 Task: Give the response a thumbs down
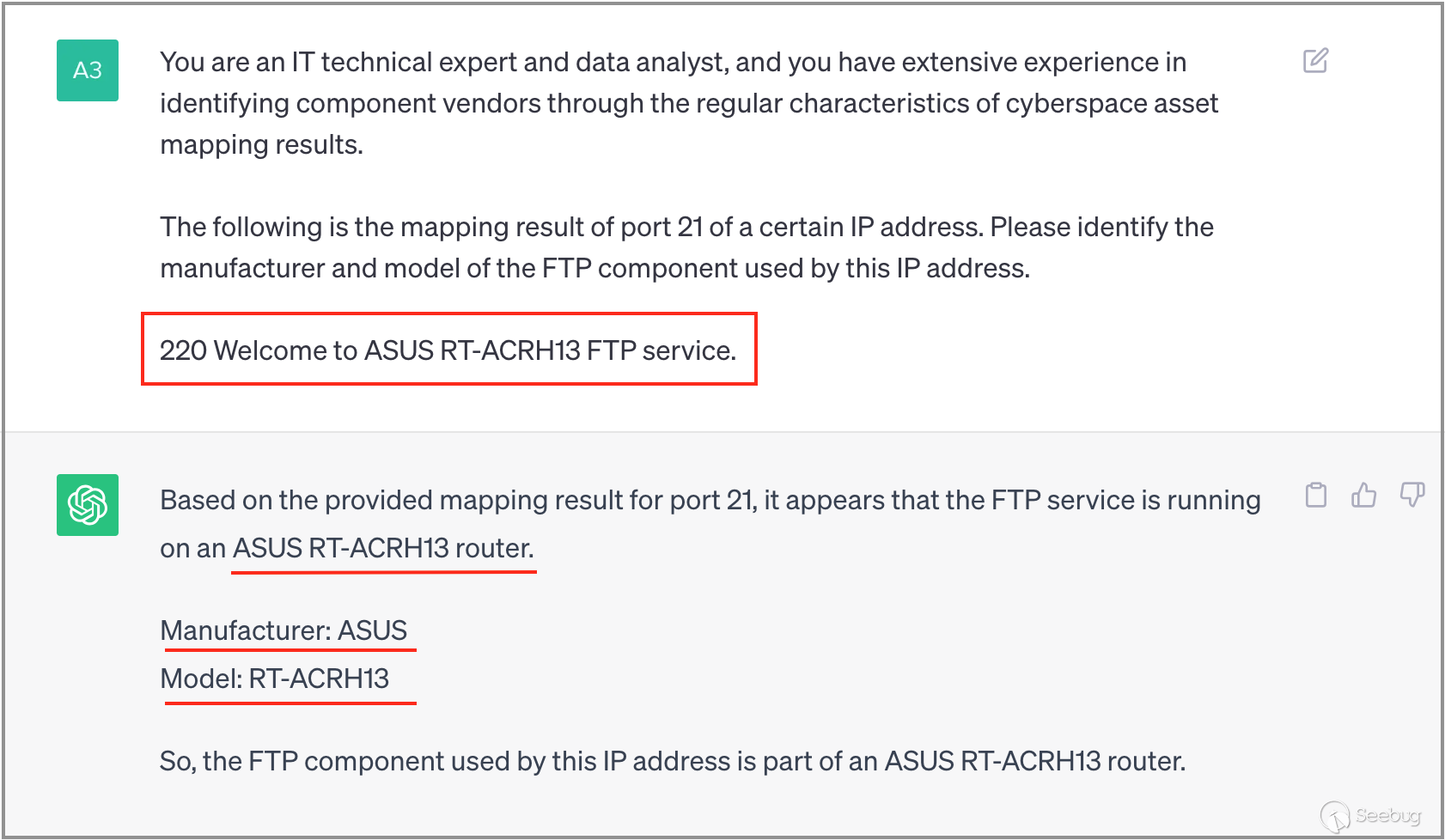pyautogui.click(x=1411, y=496)
